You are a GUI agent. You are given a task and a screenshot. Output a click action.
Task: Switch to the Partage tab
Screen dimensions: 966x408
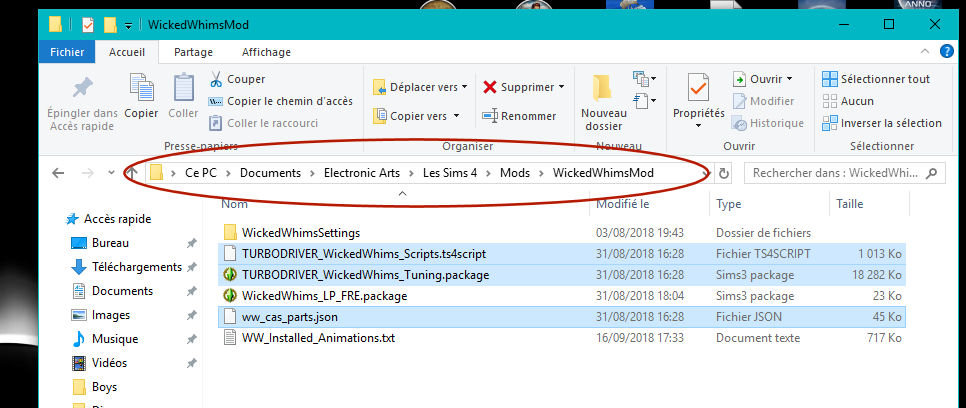pos(193,52)
